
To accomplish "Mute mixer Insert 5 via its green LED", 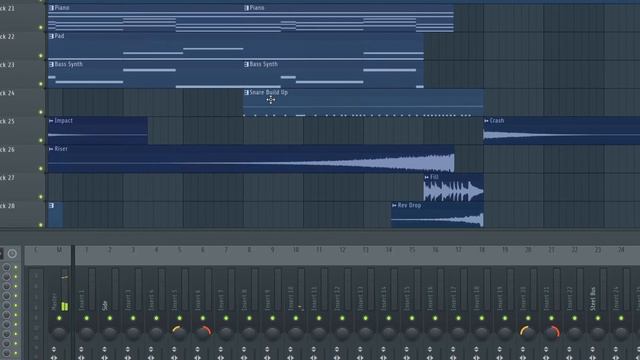I will [179, 318].
